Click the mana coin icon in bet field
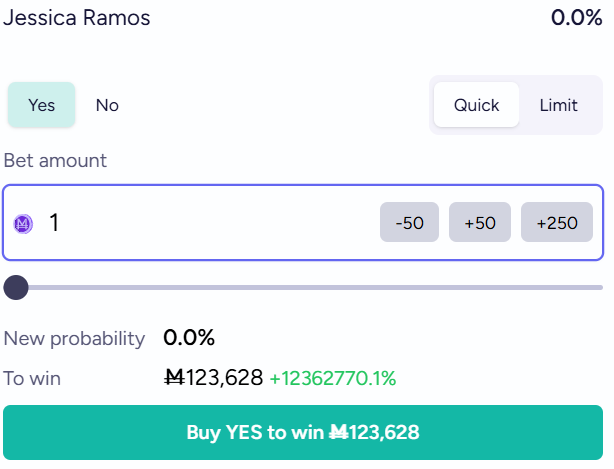Screen dimensions: 614x469 [x=23, y=223]
